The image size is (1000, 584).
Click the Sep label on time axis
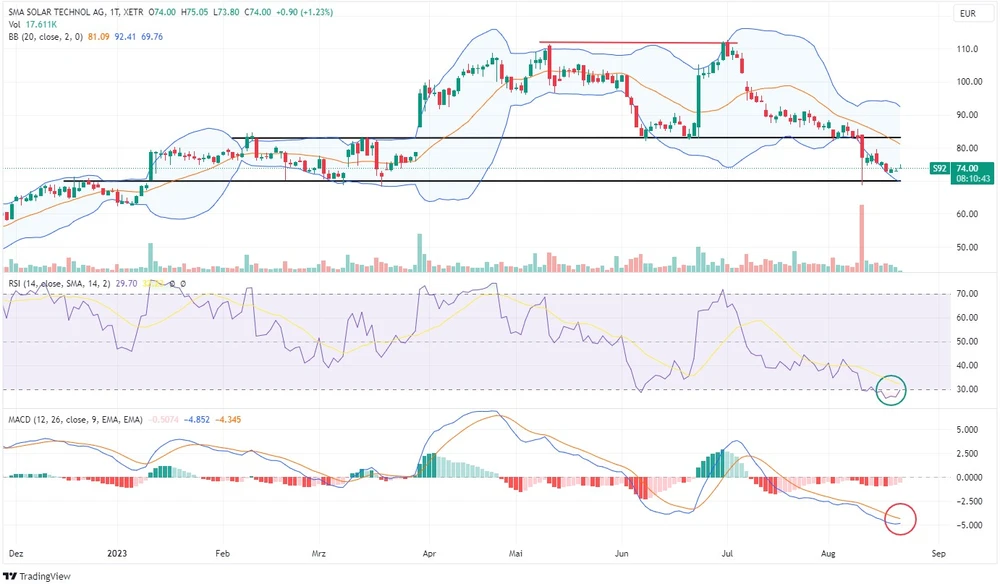pos(937,552)
